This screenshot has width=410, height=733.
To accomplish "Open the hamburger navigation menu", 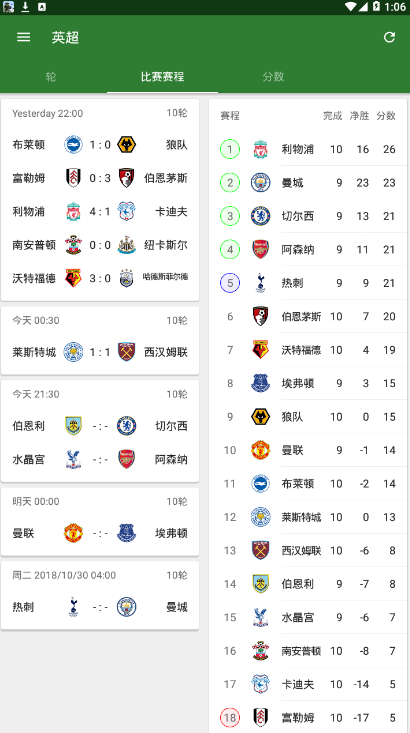I will coord(23,37).
